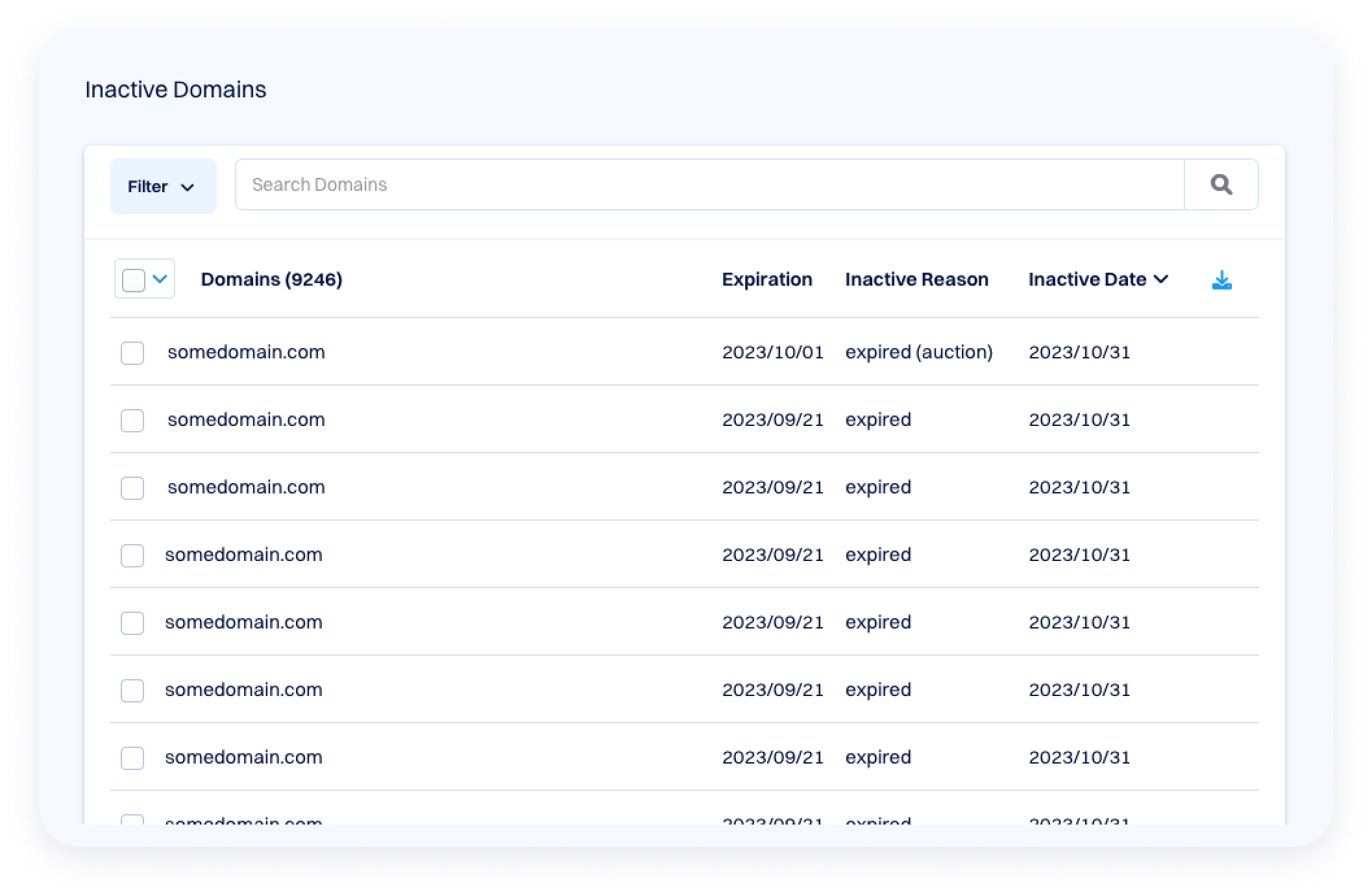Sort by Inactive Date column arrow
The width and height of the screenshot is (1372, 896).
[1161, 279]
